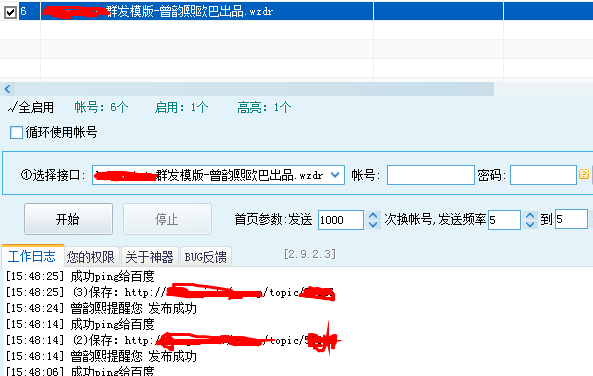This screenshot has height=376, width=593.
Task: Switch to the 工作日志 tab
Action: [x=33, y=256]
